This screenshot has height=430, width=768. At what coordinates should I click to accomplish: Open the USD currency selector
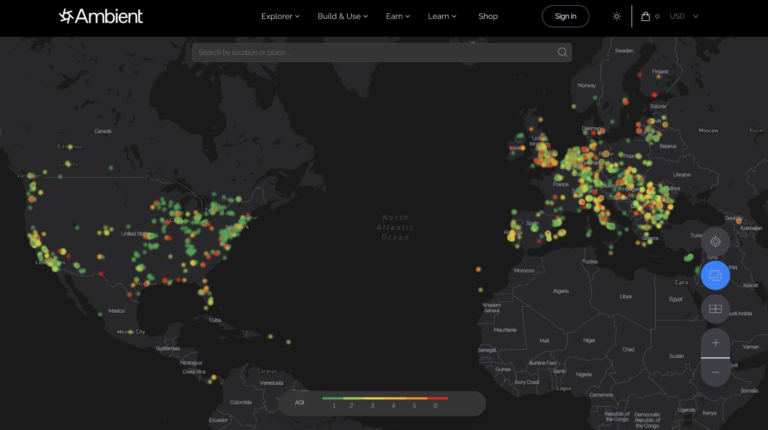(x=684, y=16)
